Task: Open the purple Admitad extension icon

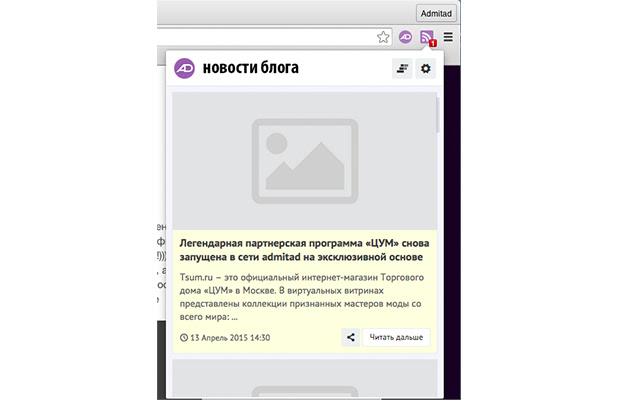Action: (x=405, y=37)
